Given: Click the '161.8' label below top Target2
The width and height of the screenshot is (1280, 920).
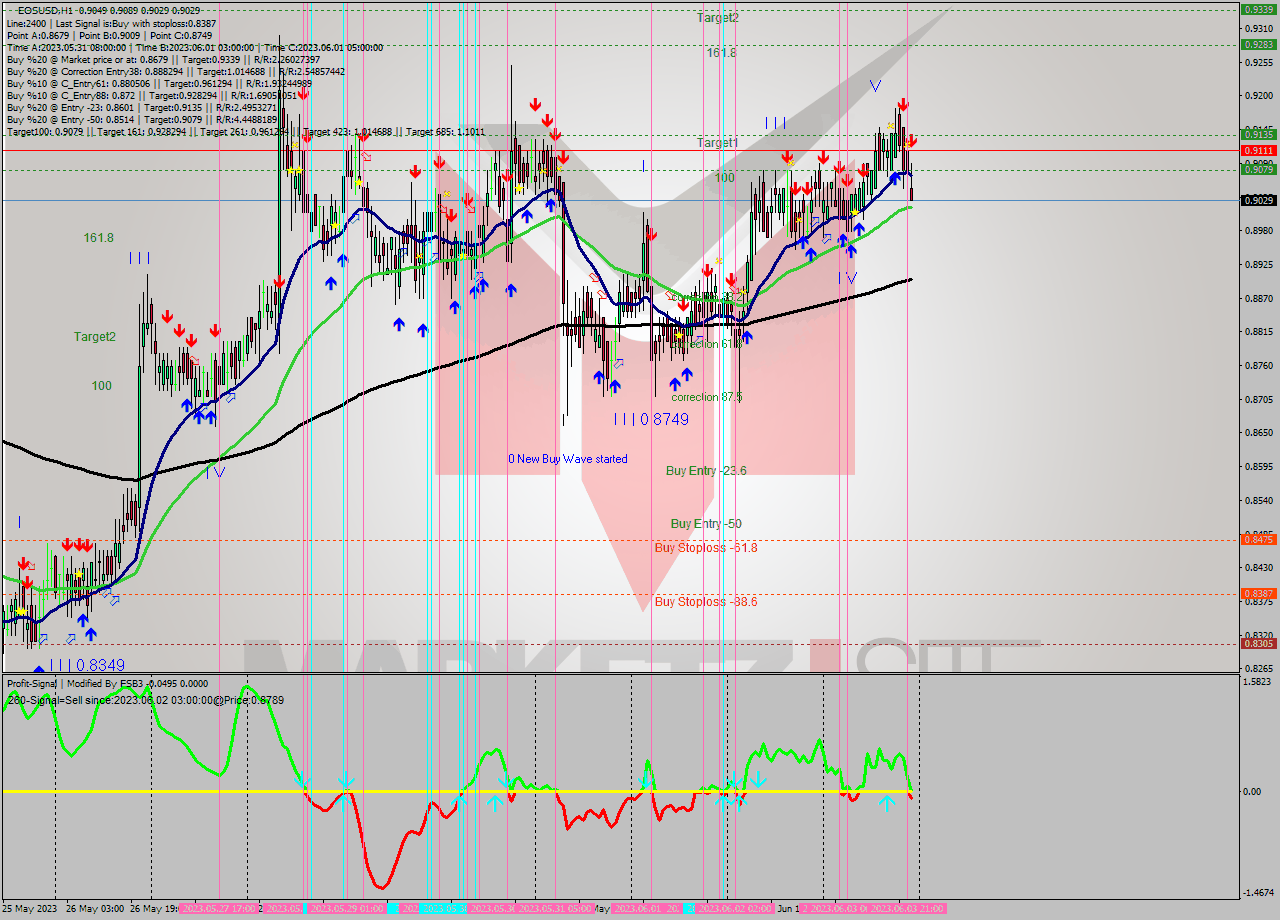Looking at the screenshot, I should [x=721, y=53].
